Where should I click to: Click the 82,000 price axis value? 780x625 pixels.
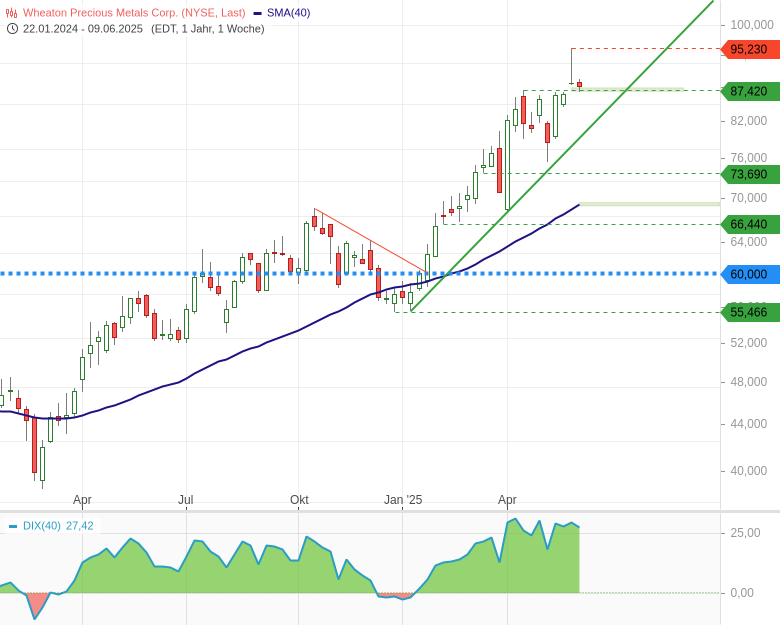point(749,121)
